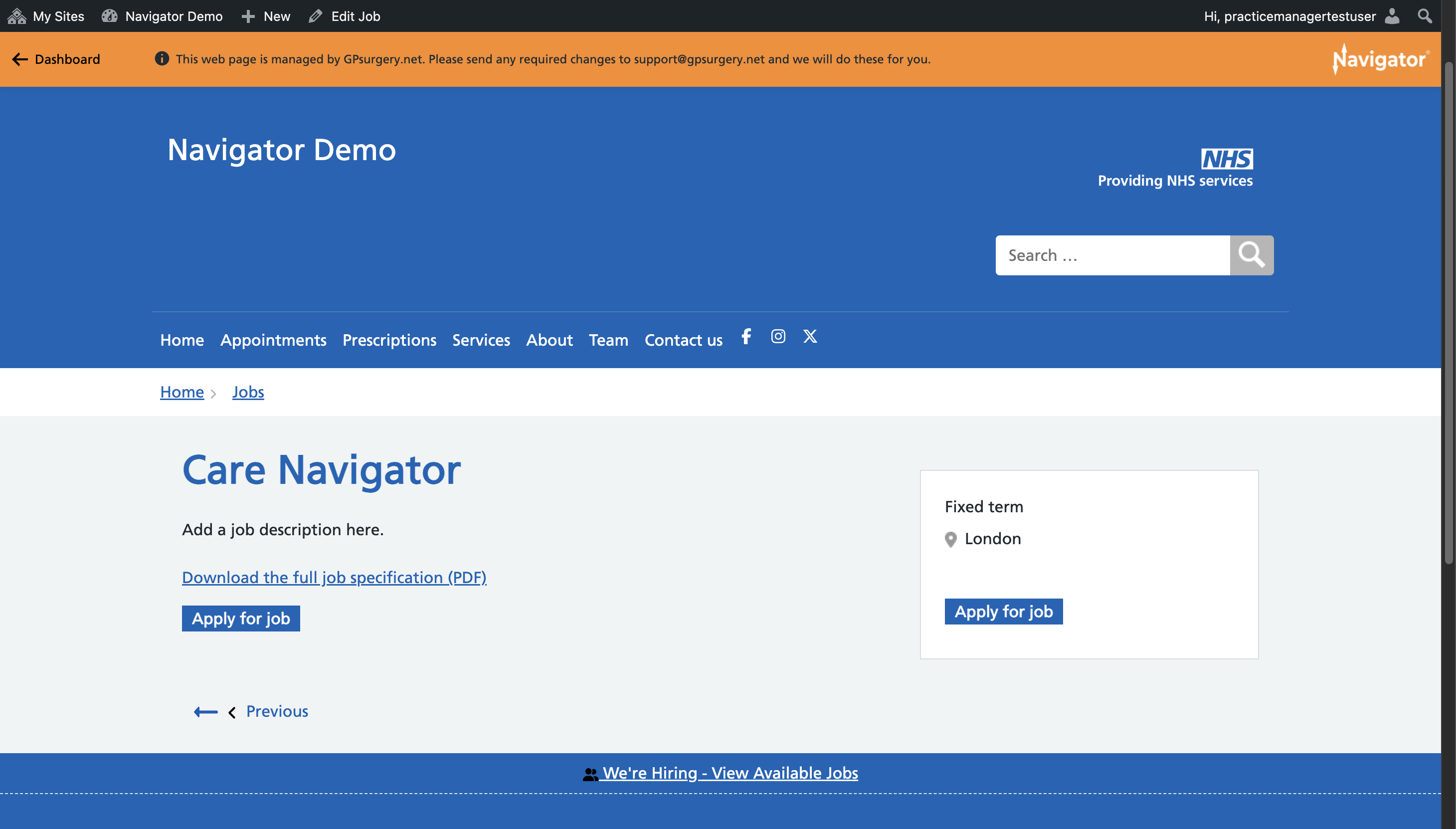Click the Navigator Demo site title
The width and height of the screenshot is (1456, 829).
282,150
